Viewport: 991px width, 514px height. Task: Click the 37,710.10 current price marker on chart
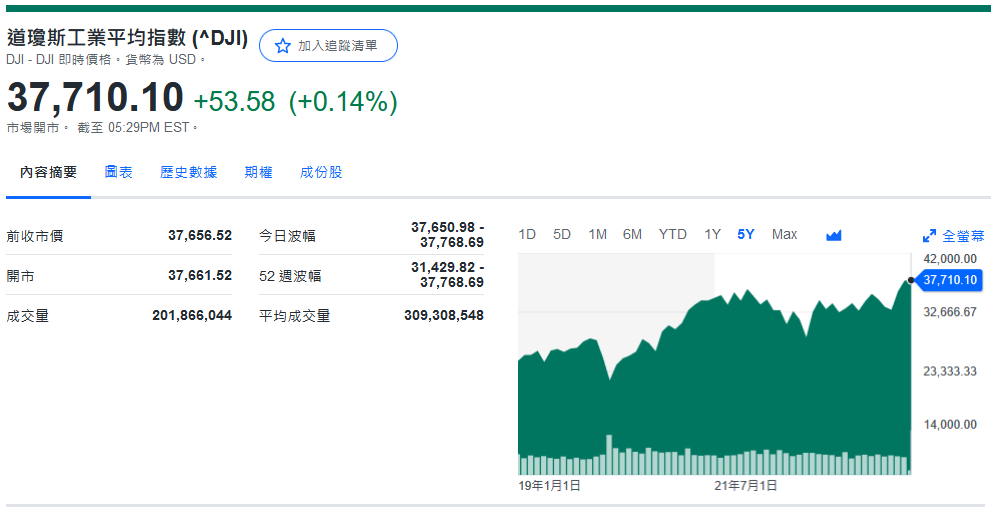(x=949, y=280)
